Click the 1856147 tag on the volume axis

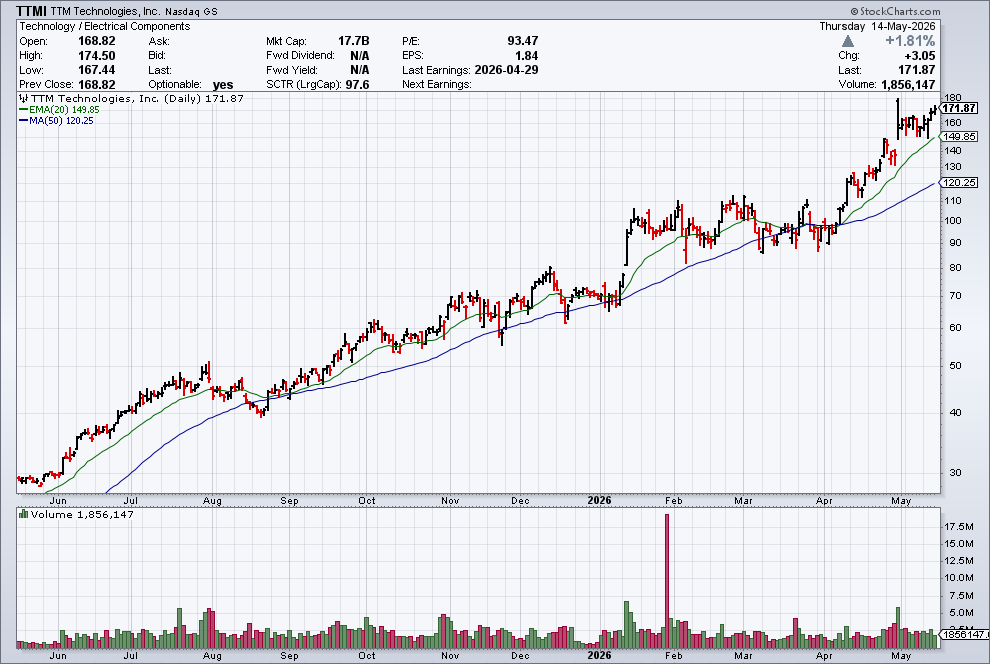[965, 634]
